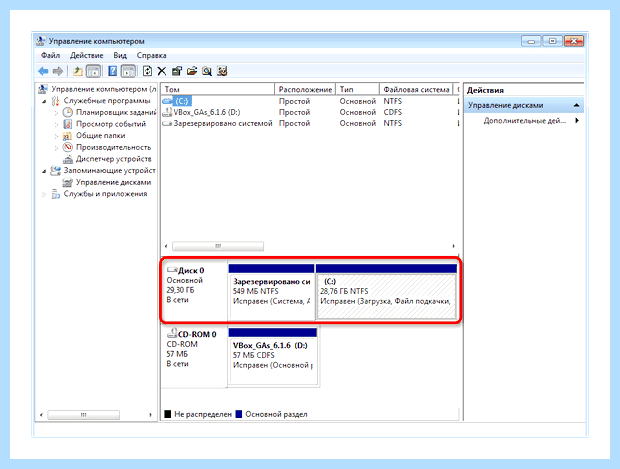Viewport: 620px width, 469px height.
Task: Collapse the Управление дисками actions section
Action: 577,105
